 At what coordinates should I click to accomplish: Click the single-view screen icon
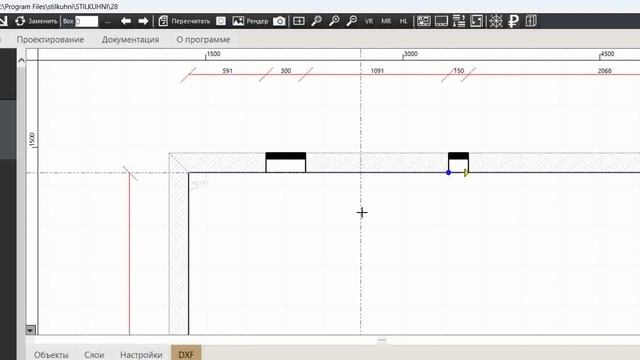(441, 21)
